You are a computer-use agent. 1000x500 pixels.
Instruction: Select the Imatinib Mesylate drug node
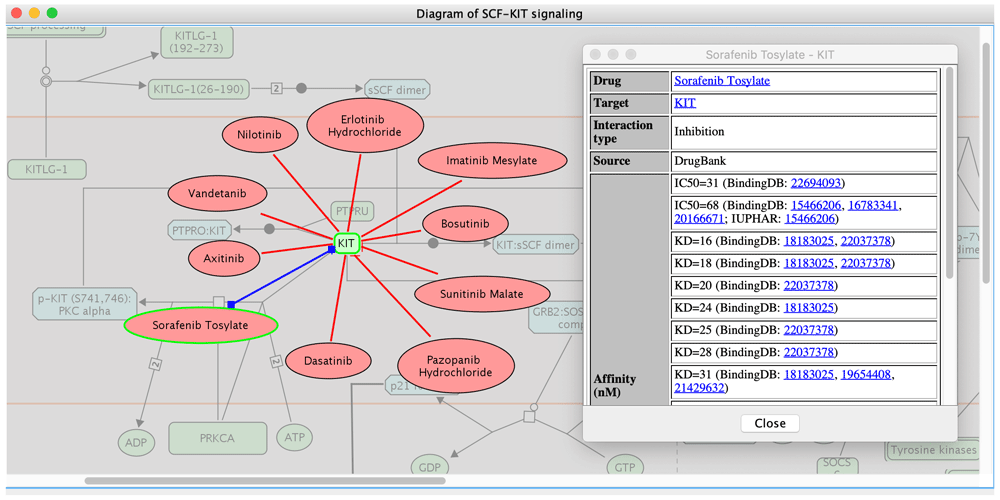coord(493,161)
